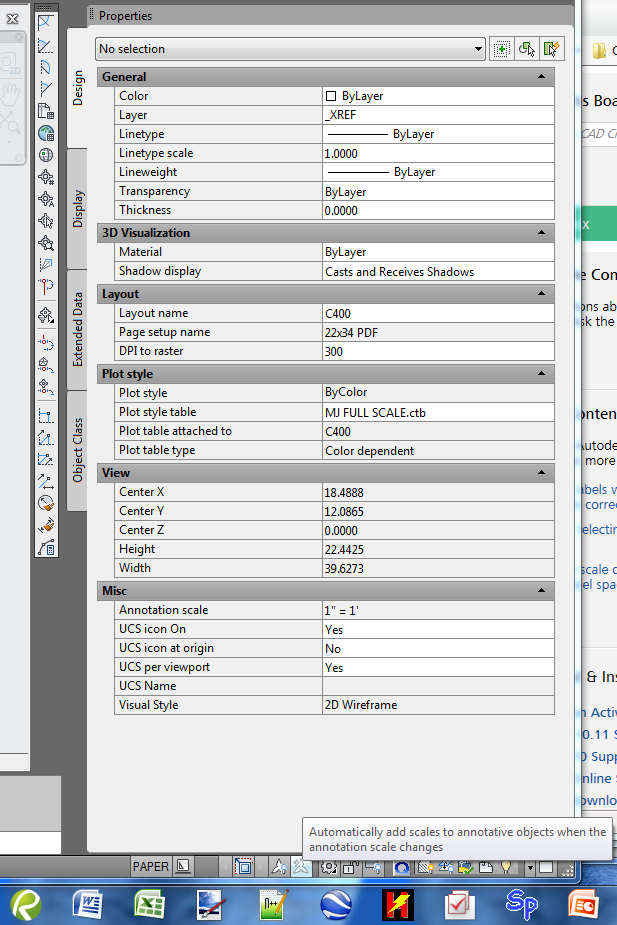Switch to the Display tab

[x=78, y=209]
